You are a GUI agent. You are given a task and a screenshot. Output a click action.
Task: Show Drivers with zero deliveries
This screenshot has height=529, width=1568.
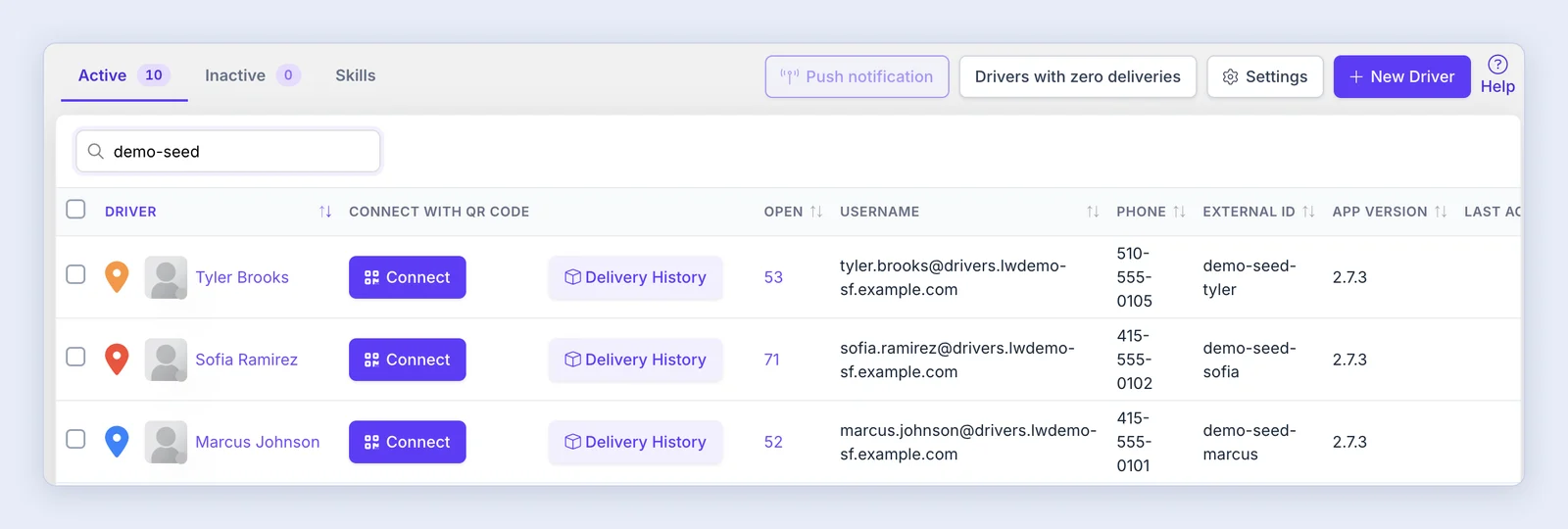tap(1078, 76)
